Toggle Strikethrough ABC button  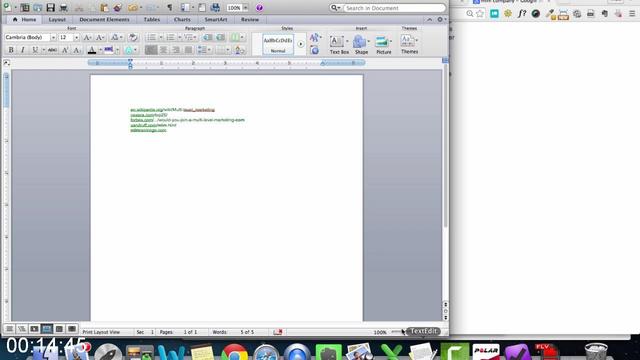(x=52, y=50)
